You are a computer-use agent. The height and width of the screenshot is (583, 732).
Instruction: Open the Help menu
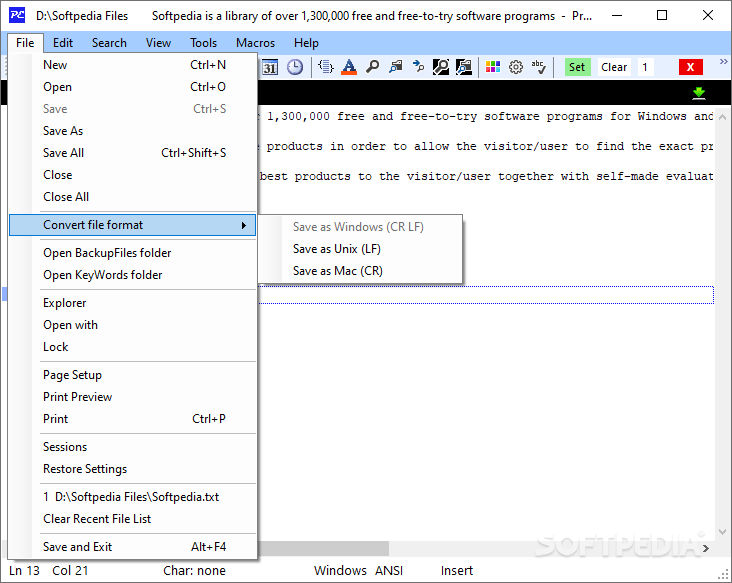(306, 43)
